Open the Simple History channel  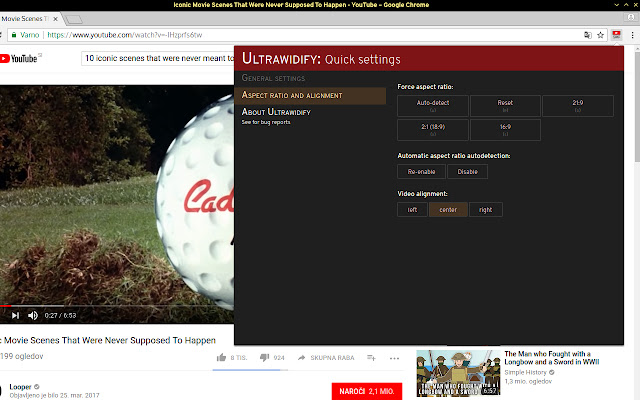pos(525,372)
